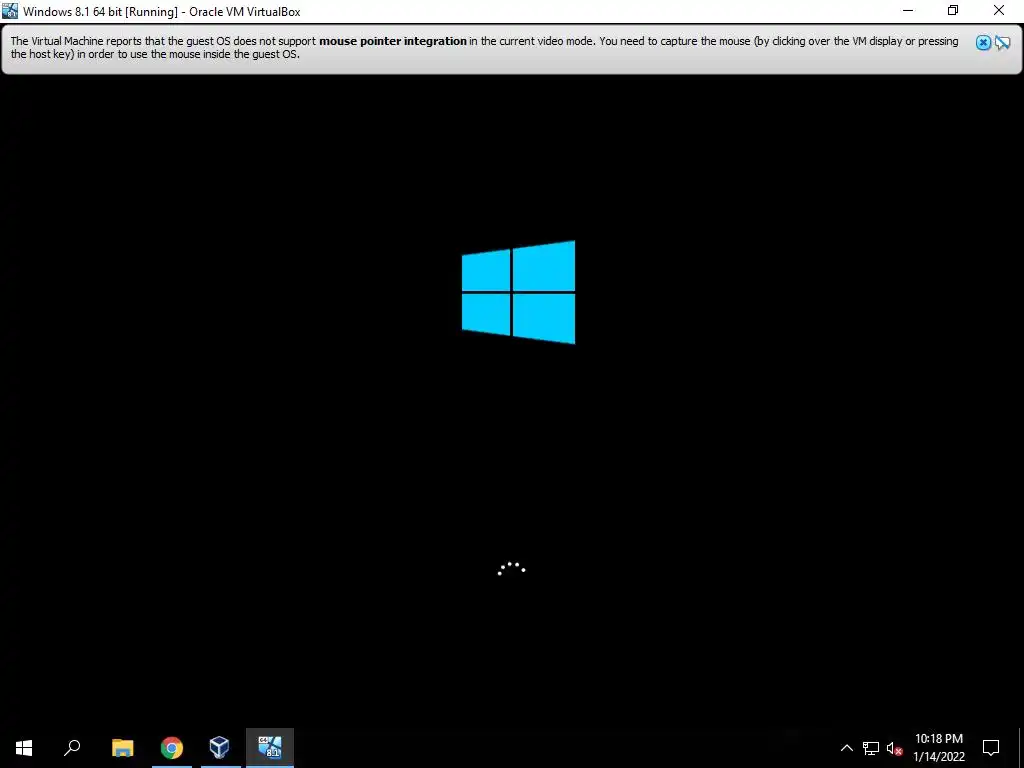Click the Windows logo in VM display
Viewport: 1024px width, 768px height.
tap(519, 292)
